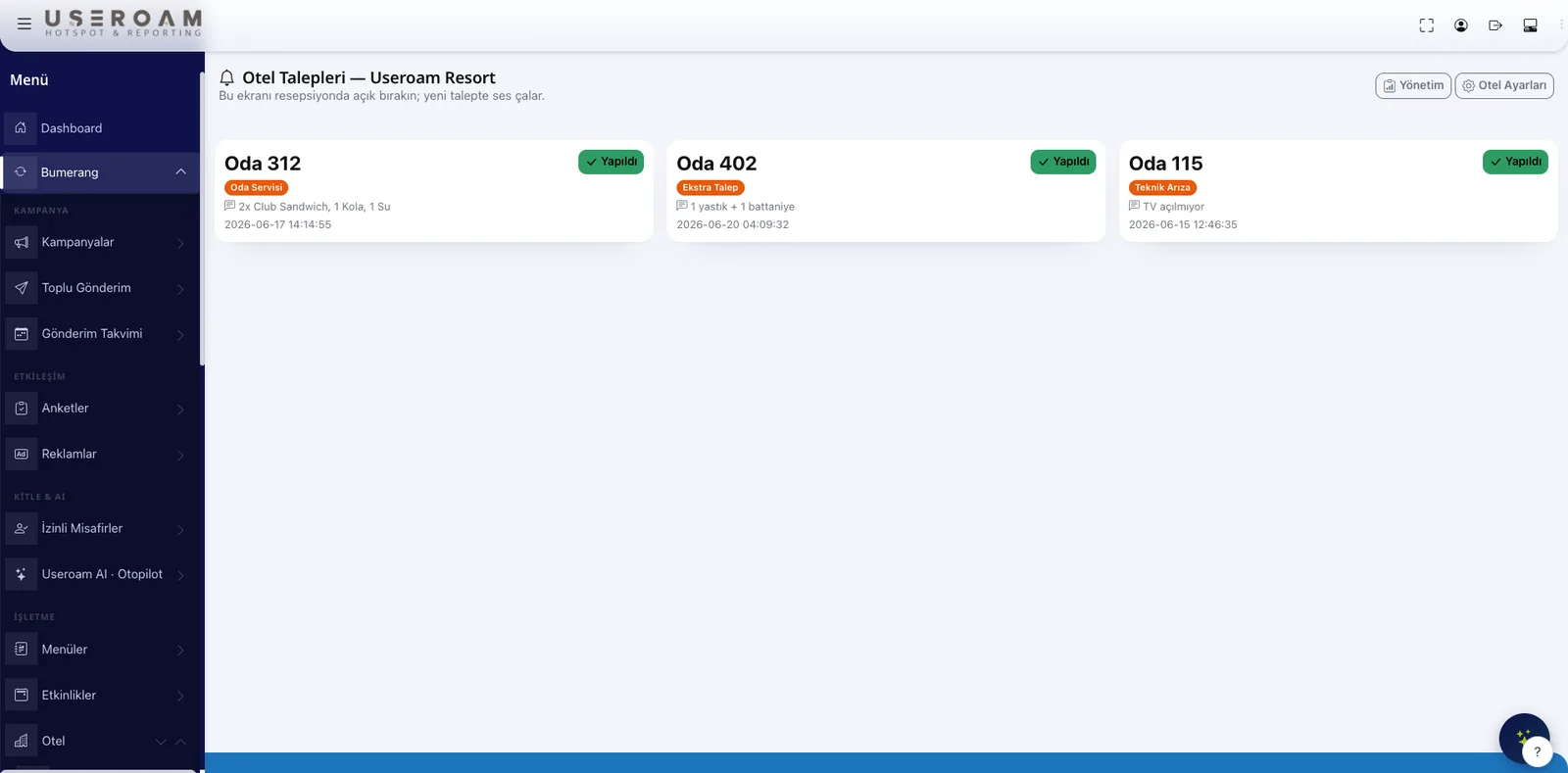The height and width of the screenshot is (773, 1568).
Task: Click the Anketler clipboard icon
Action: click(22, 409)
